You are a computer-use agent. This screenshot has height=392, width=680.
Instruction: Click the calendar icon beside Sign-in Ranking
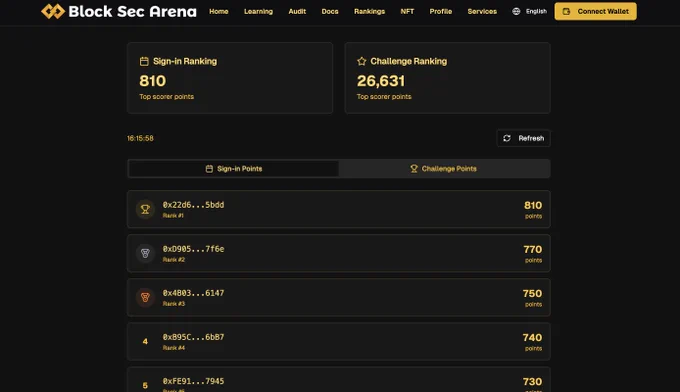pos(144,61)
